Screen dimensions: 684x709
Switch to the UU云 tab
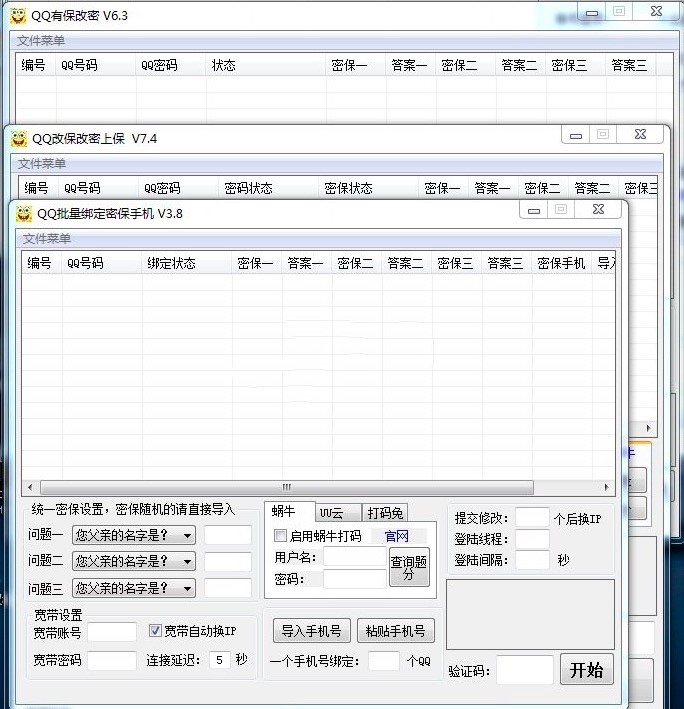tap(338, 513)
